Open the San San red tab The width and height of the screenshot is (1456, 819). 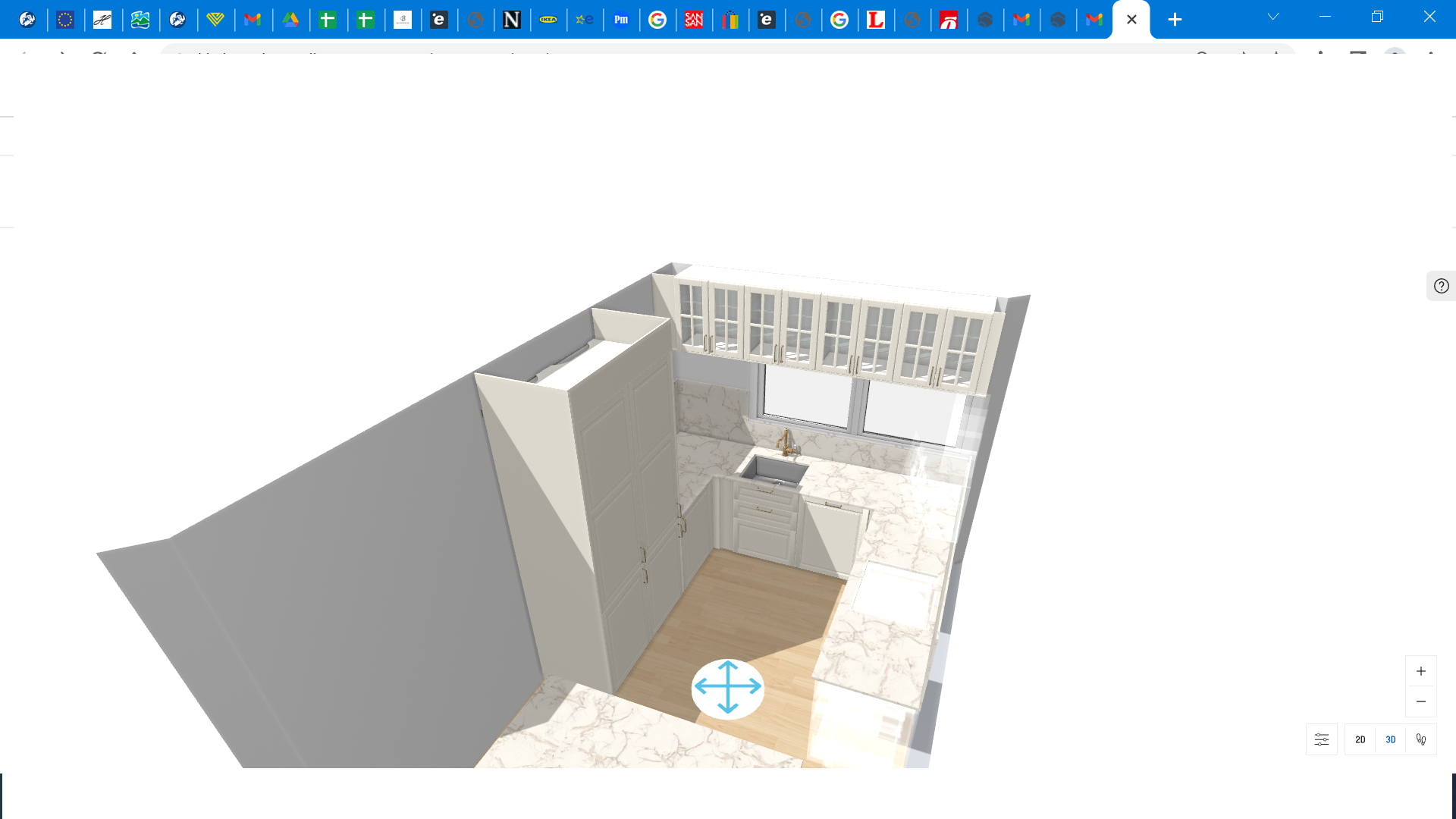coord(693,20)
